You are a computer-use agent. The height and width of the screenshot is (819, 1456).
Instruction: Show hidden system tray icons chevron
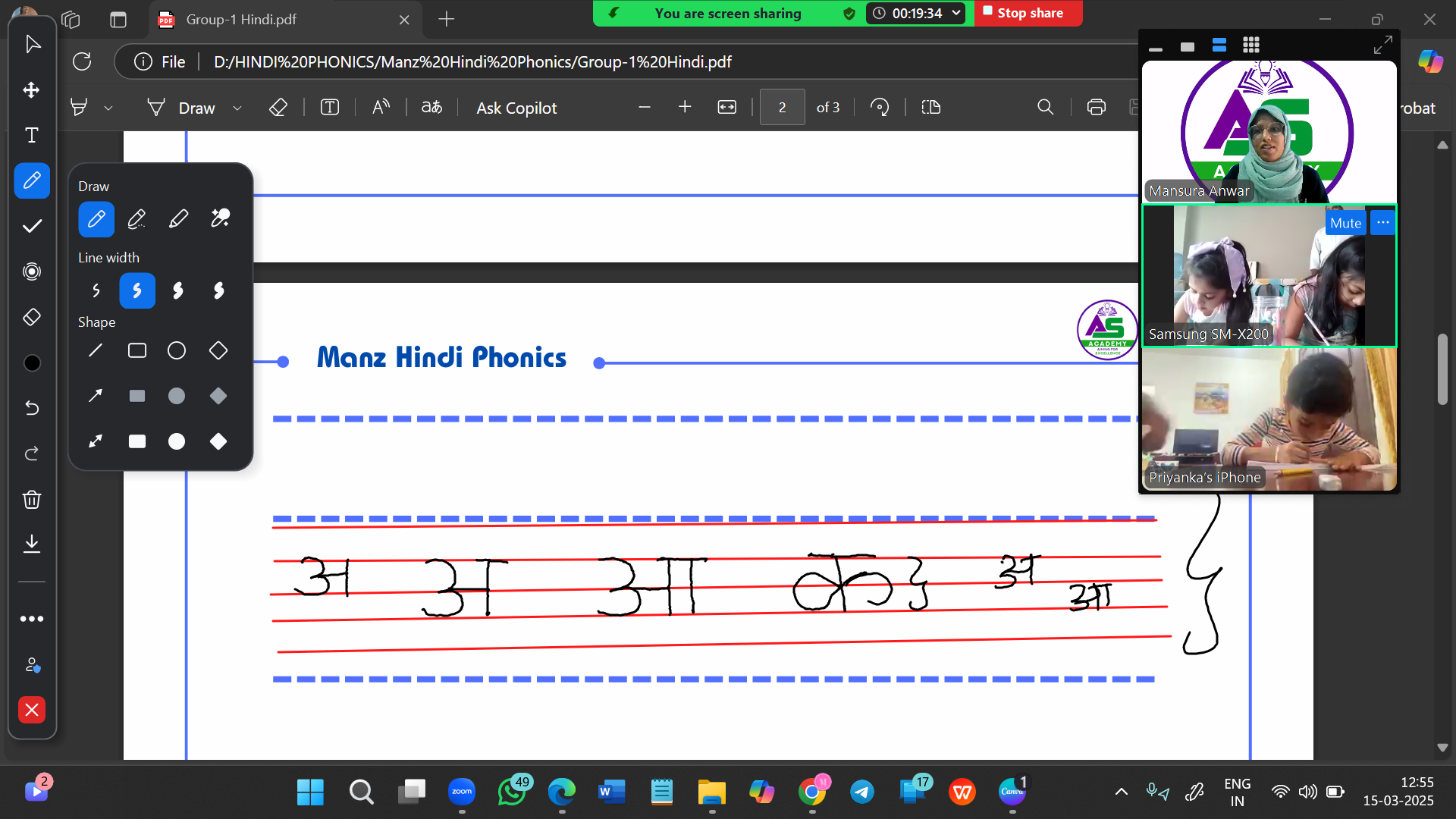tap(1121, 792)
